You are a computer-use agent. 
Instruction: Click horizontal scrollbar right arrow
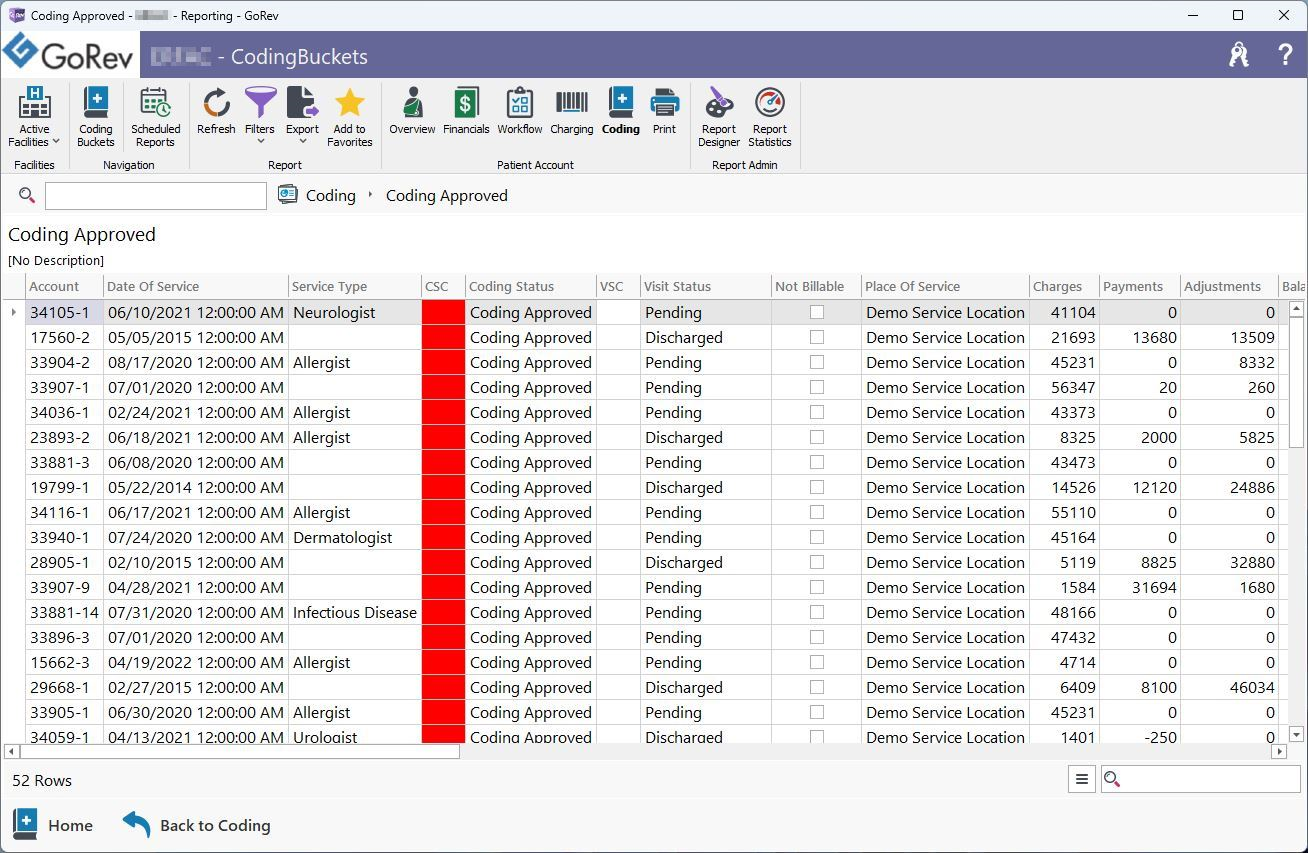tap(1279, 751)
